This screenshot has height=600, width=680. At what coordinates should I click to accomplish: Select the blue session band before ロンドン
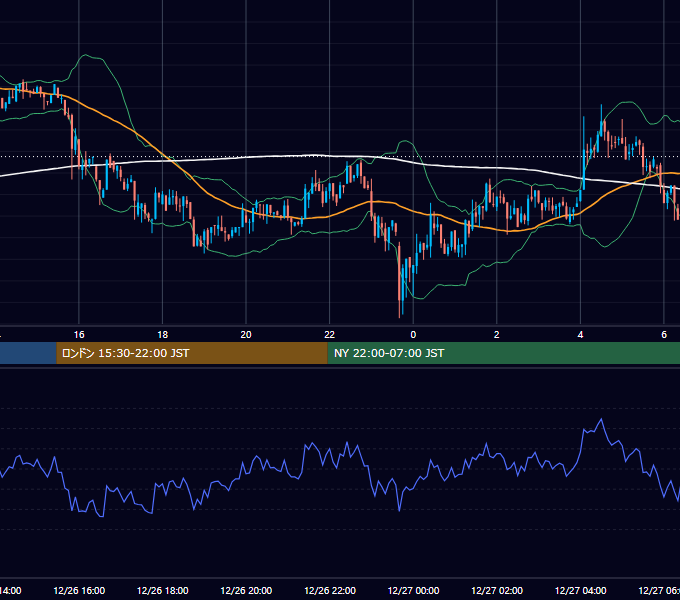coord(28,353)
